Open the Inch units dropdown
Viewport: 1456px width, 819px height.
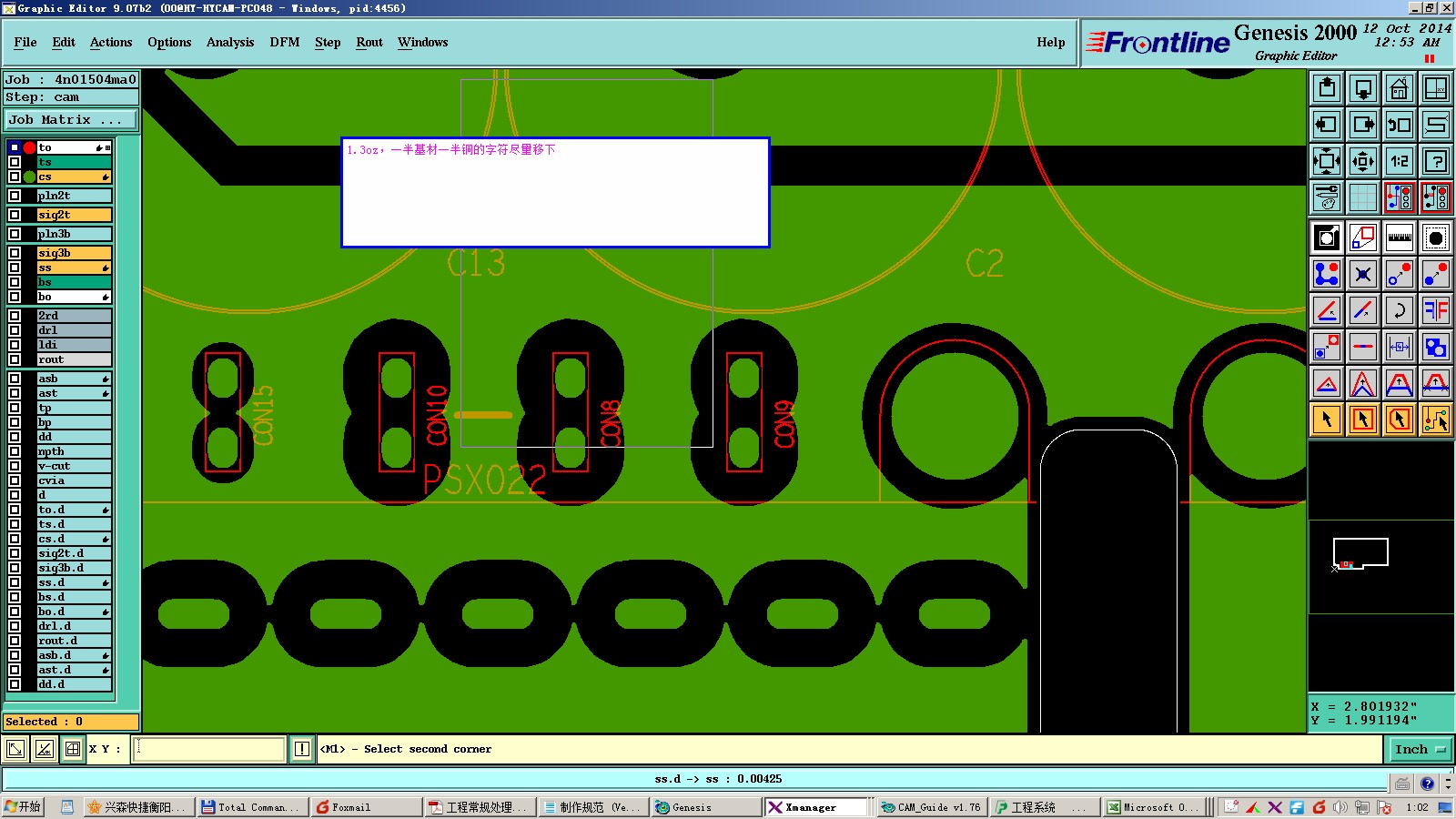[x=1420, y=749]
